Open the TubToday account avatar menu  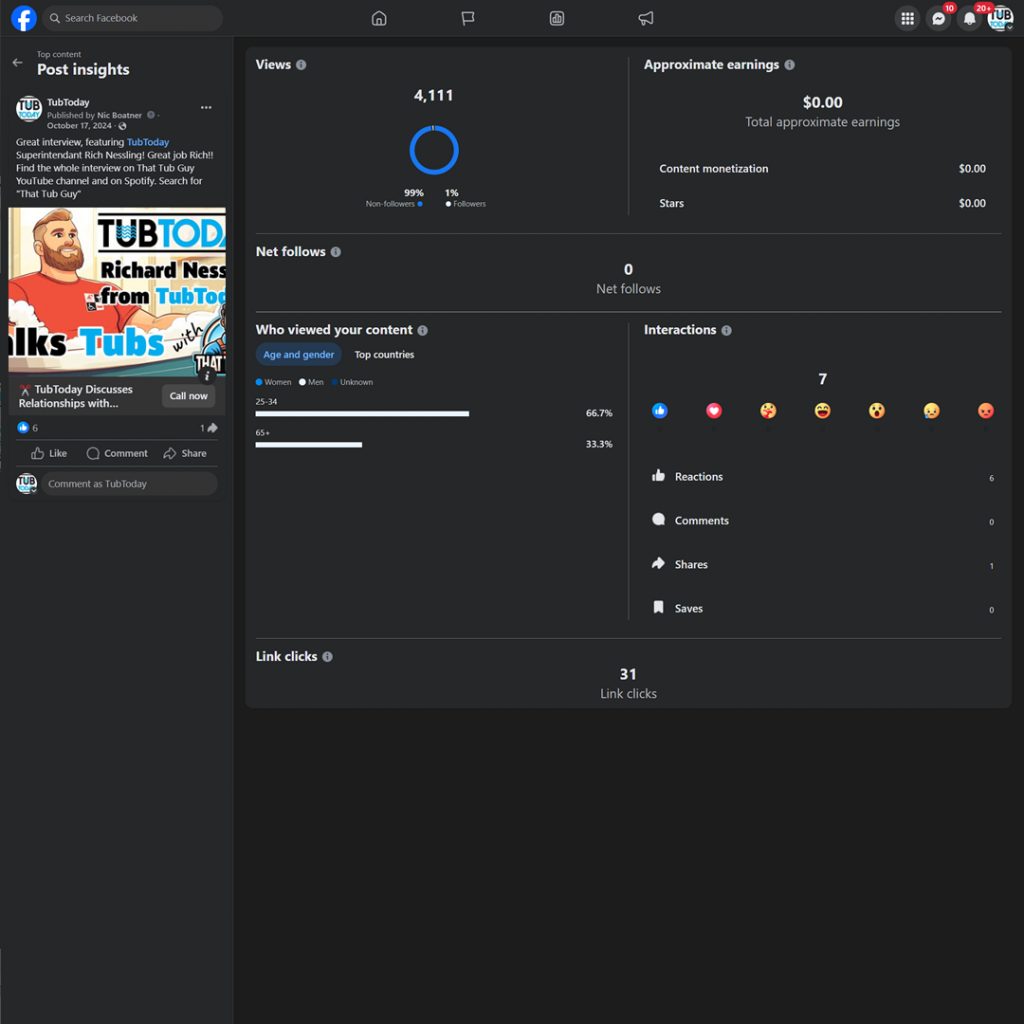tap(1000, 18)
